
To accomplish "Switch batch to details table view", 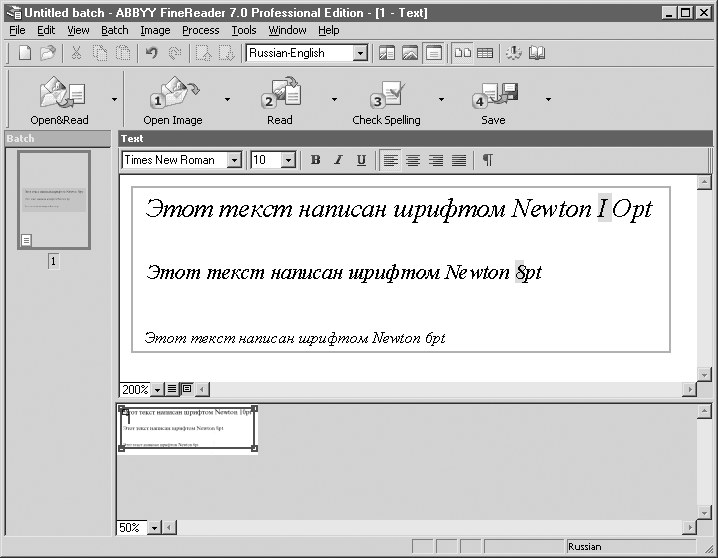I will [485, 53].
